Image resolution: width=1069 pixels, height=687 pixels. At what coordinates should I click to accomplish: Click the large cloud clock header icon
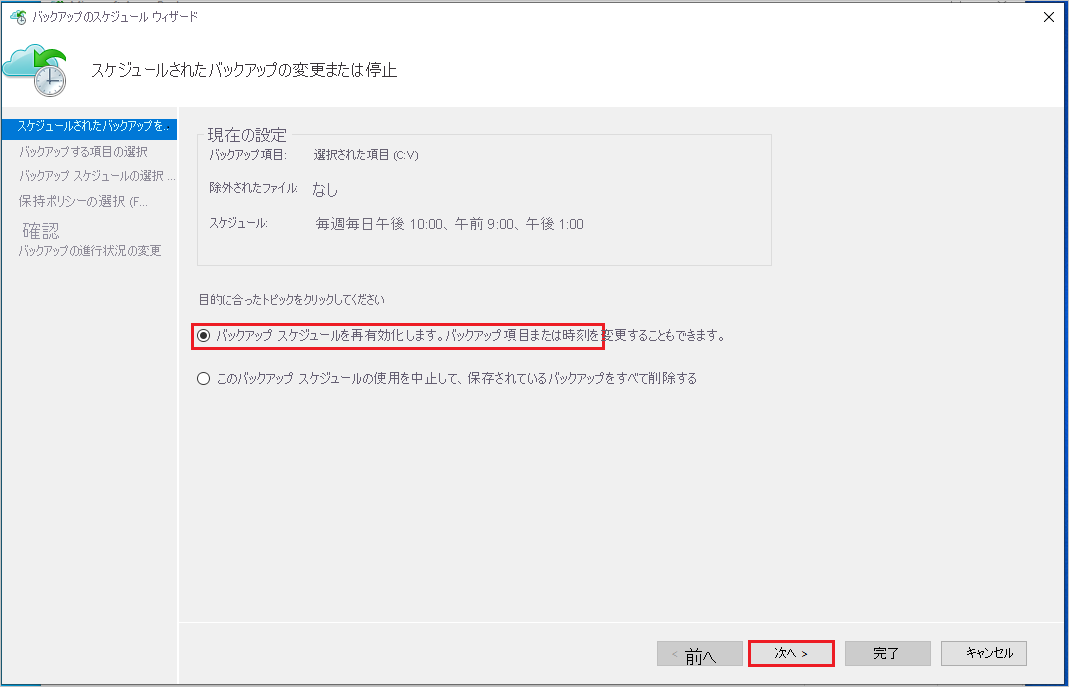point(35,71)
